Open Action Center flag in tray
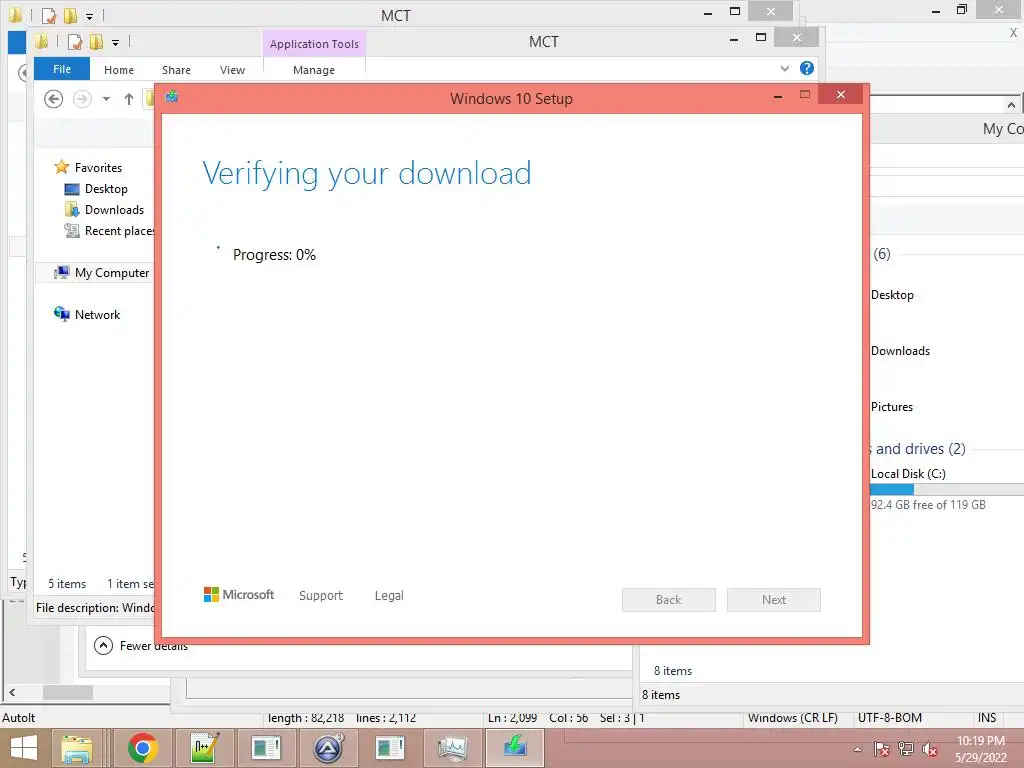This screenshot has height=768, width=1024. coord(882,749)
